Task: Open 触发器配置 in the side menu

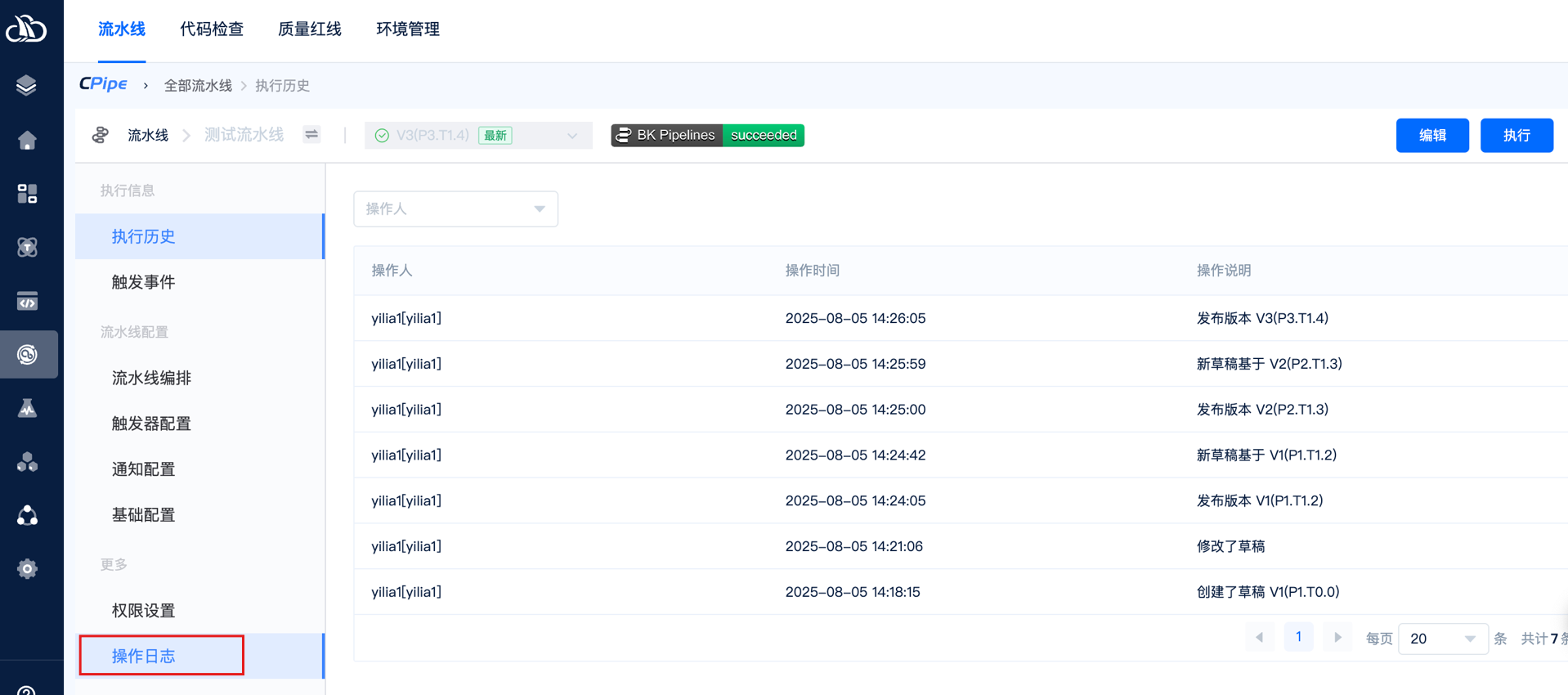Action: point(151,424)
